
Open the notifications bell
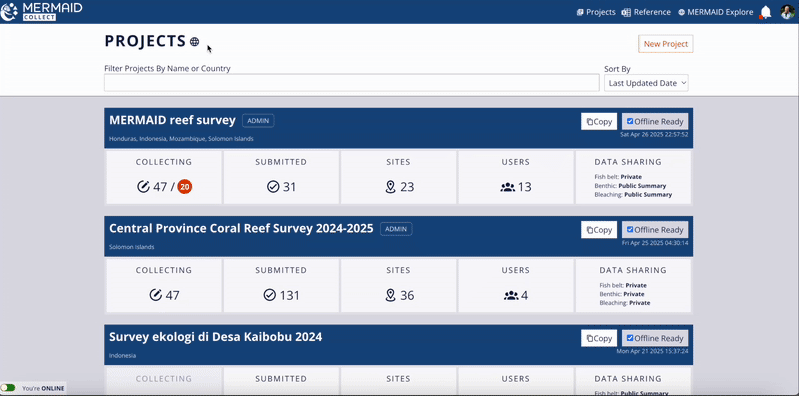765,12
